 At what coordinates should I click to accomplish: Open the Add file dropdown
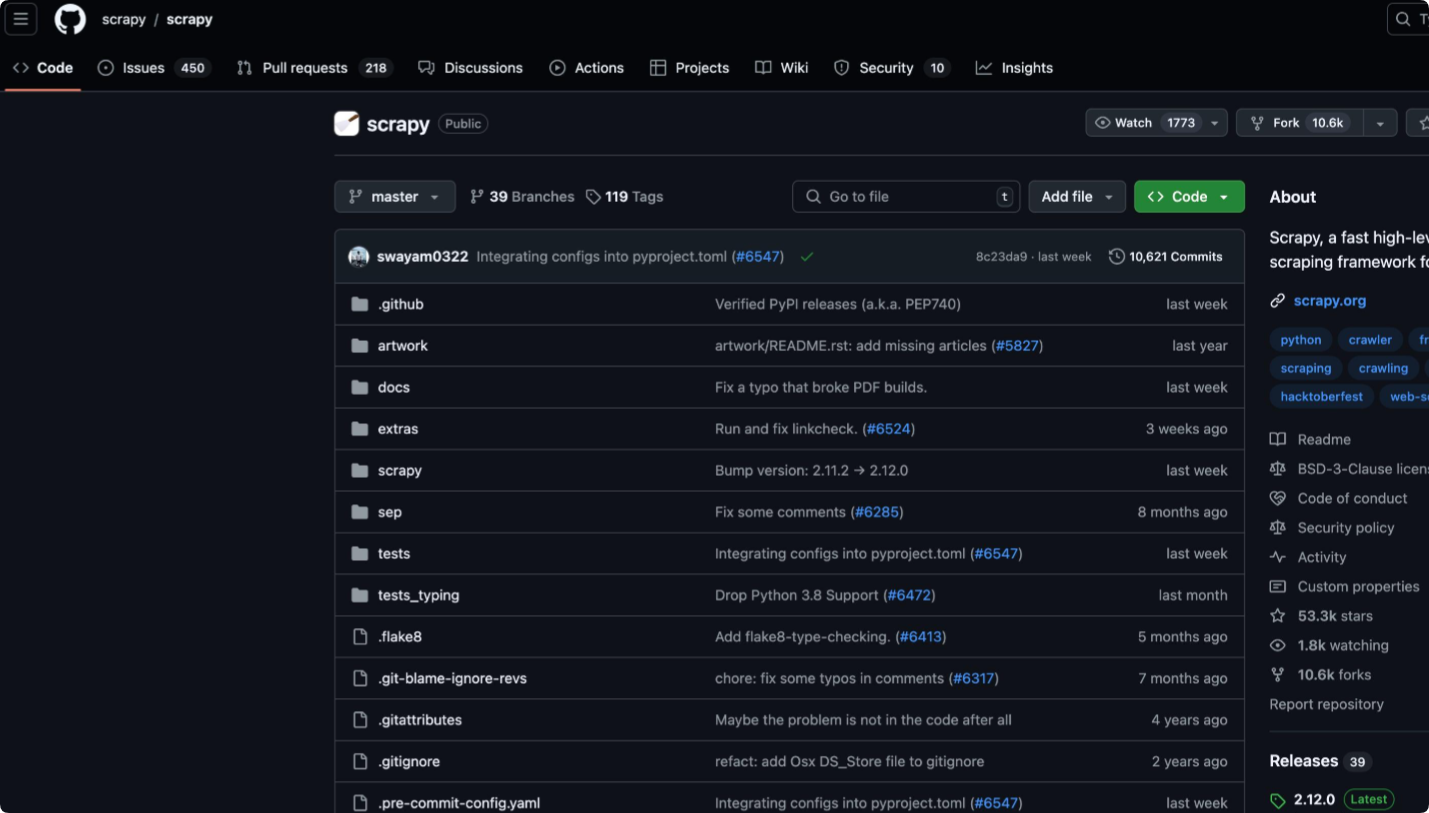pos(1077,197)
